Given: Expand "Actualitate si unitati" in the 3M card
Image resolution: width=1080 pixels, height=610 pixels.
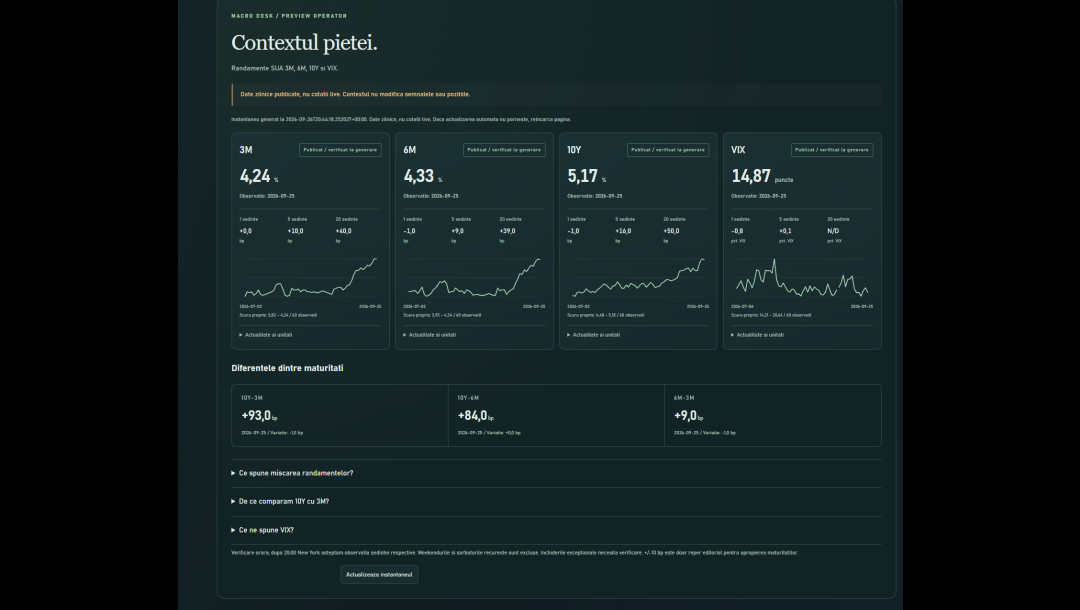Looking at the screenshot, I should click(266, 335).
